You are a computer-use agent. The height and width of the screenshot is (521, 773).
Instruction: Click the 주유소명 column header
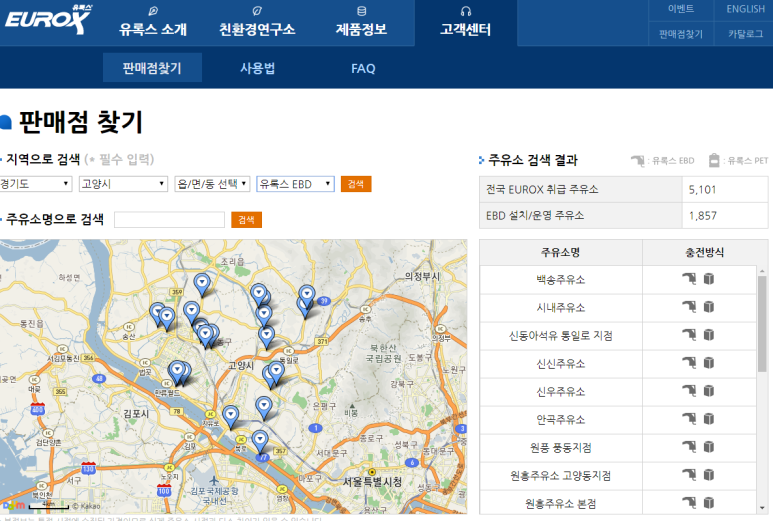(x=561, y=252)
